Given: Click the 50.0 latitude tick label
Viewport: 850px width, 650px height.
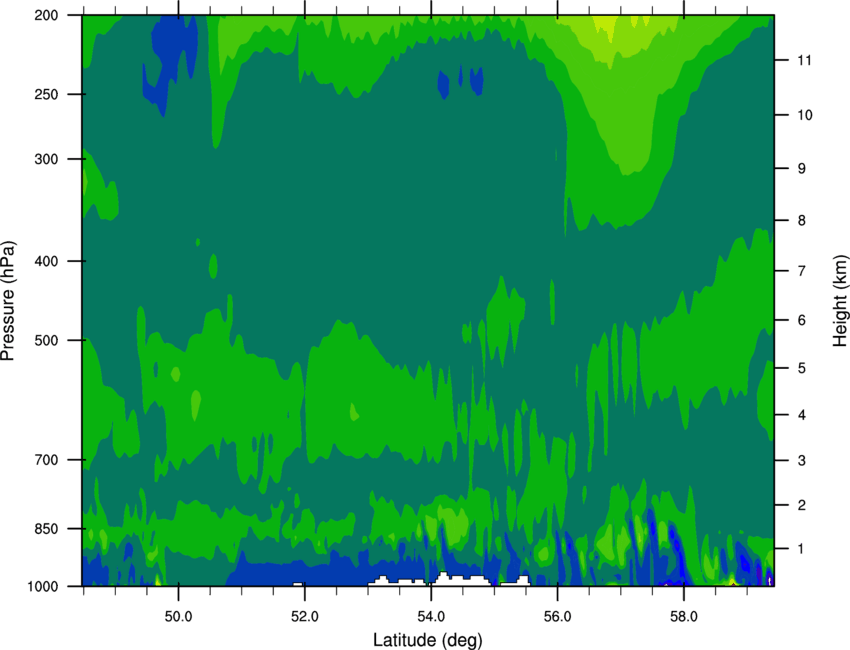Looking at the screenshot, I should point(178,617).
